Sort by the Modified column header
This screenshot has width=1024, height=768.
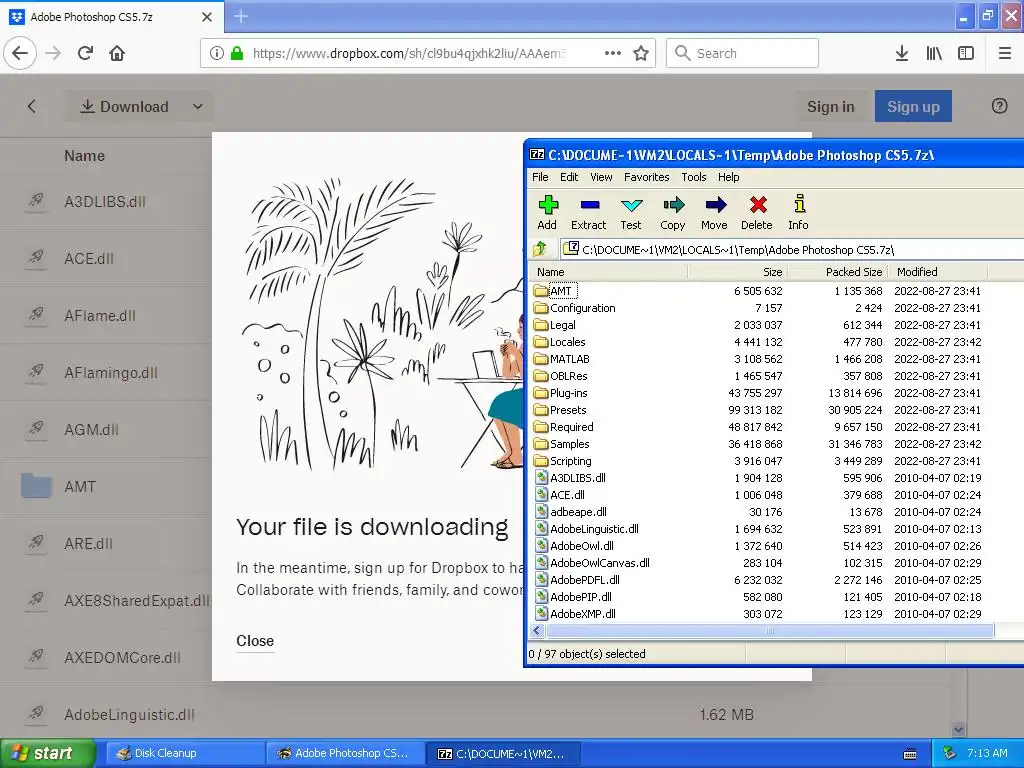pyautogui.click(x=939, y=272)
